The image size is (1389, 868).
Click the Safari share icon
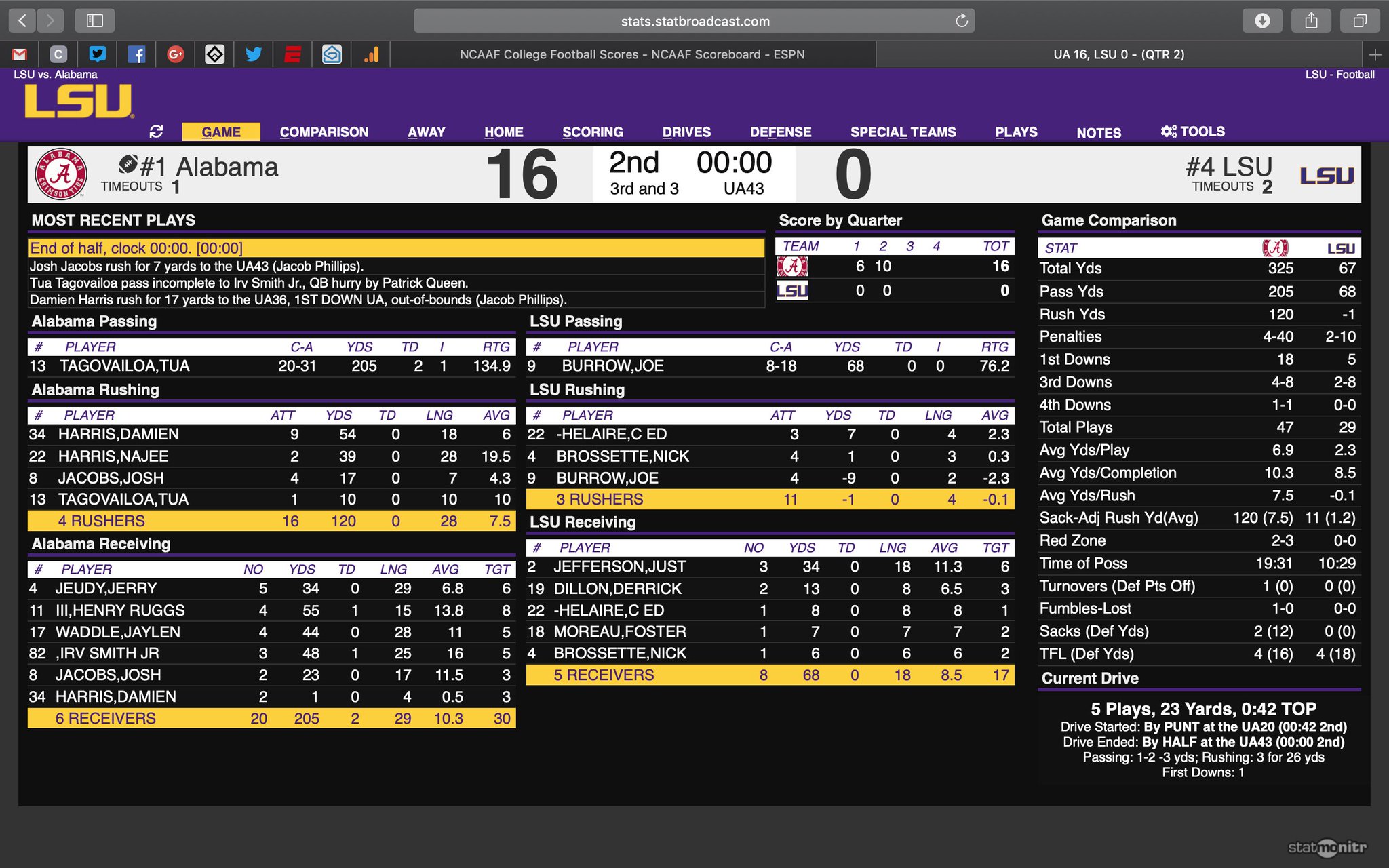click(x=1311, y=21)
